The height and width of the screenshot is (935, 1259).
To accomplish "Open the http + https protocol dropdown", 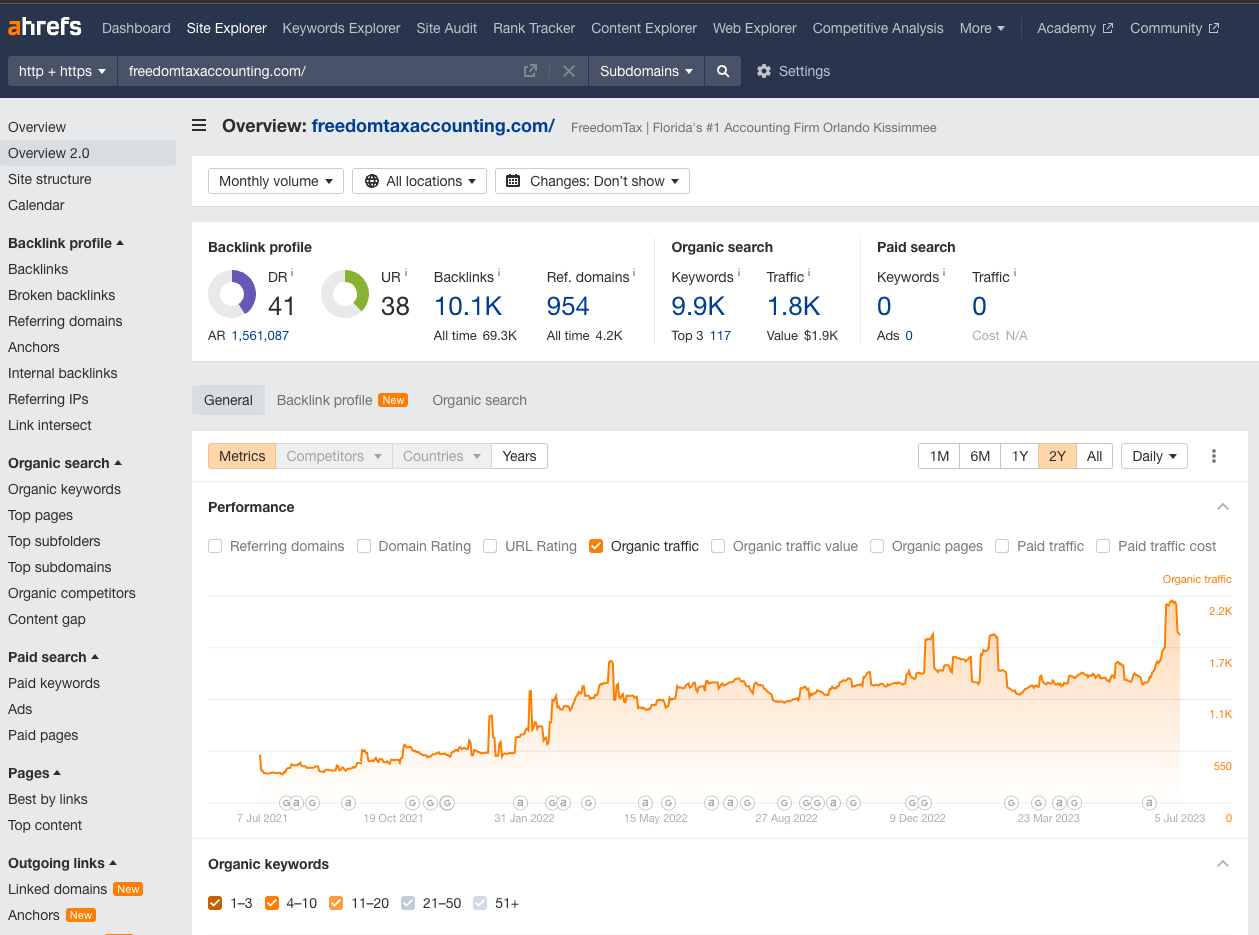I will click(62, 71).
